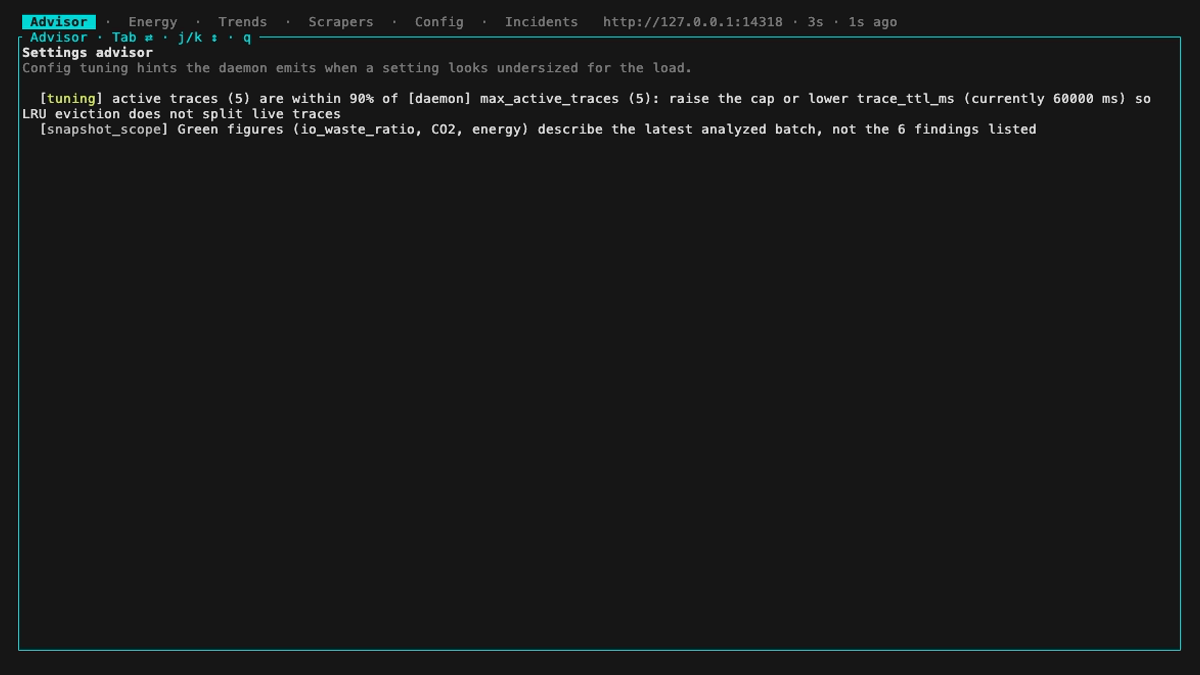Viewport: 1200px width, 675px height.
Task: Click the '1s ago' refresh status
Action: pos(873,22)
